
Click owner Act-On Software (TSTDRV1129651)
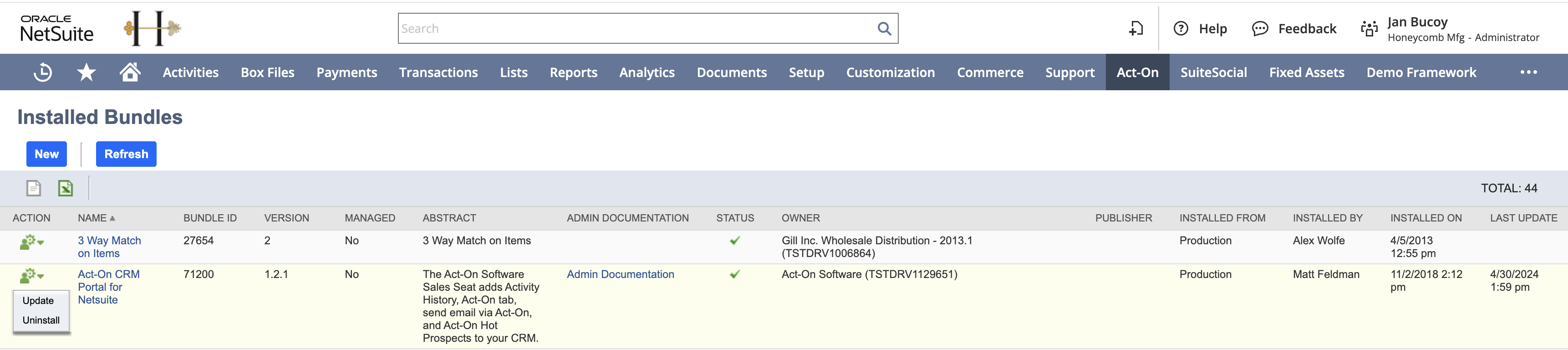click(869, 274)
